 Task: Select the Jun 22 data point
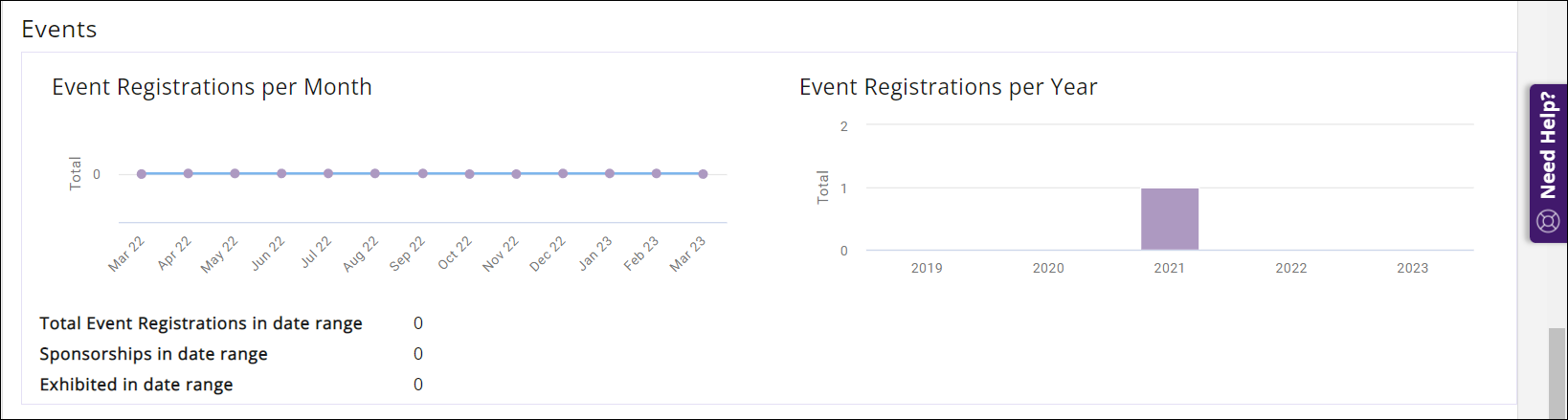(x=281, y=173)
